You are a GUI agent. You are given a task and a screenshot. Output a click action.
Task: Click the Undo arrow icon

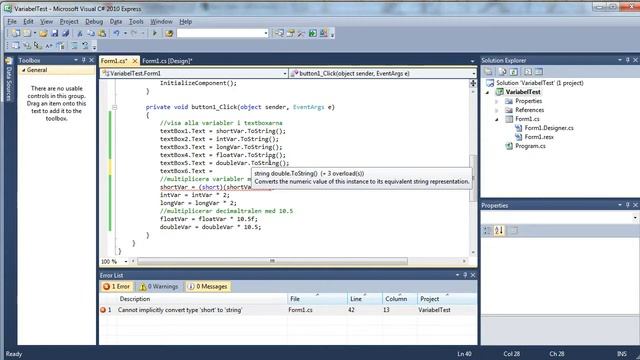pyautogui.click(x=116, y=33)
